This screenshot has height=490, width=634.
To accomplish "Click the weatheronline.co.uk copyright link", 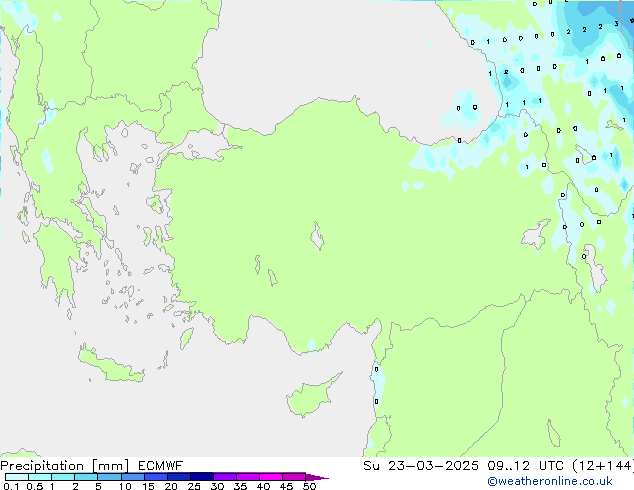I will point(564,481).
